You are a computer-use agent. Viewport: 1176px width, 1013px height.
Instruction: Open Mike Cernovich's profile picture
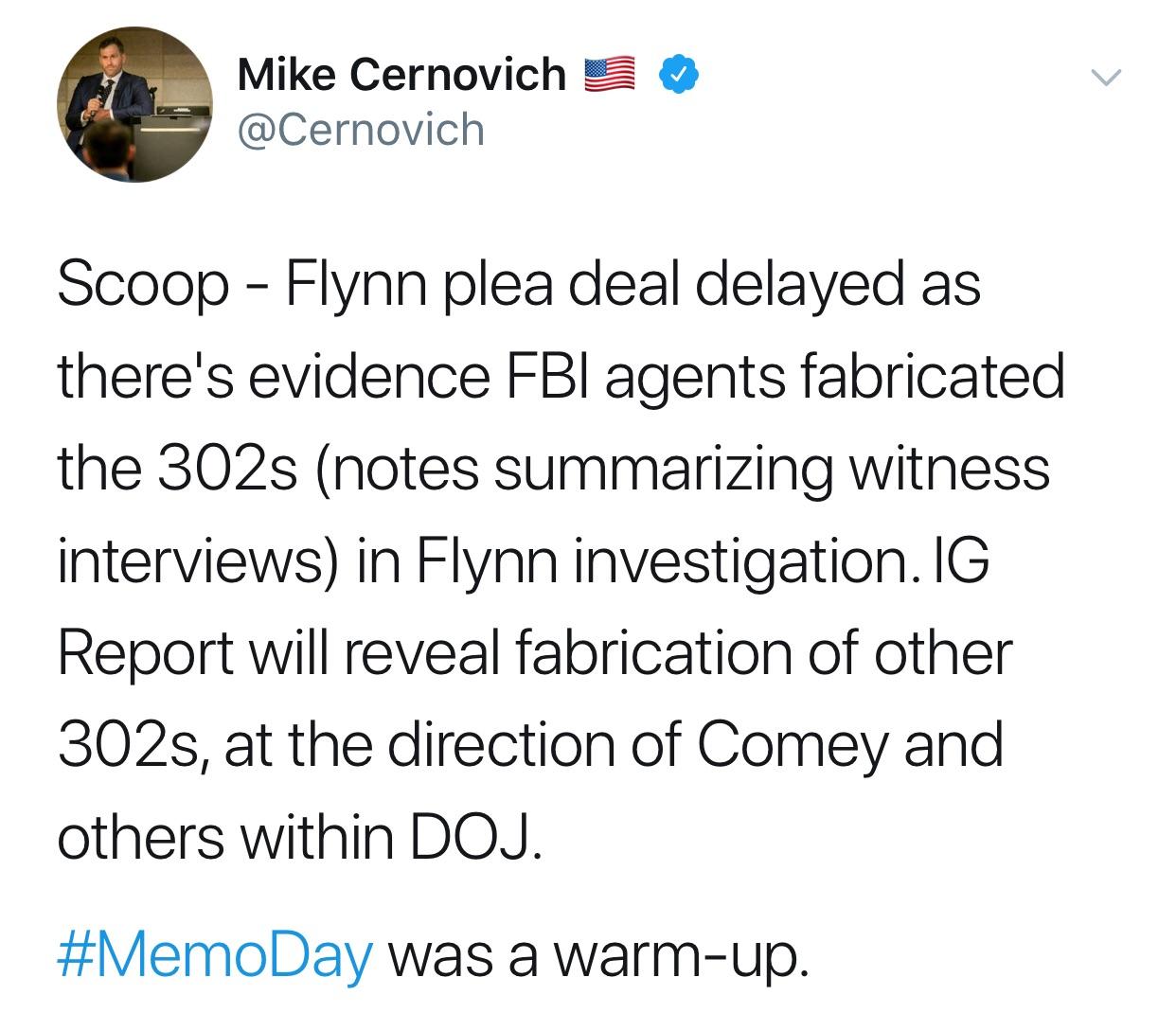coord(134,103)
